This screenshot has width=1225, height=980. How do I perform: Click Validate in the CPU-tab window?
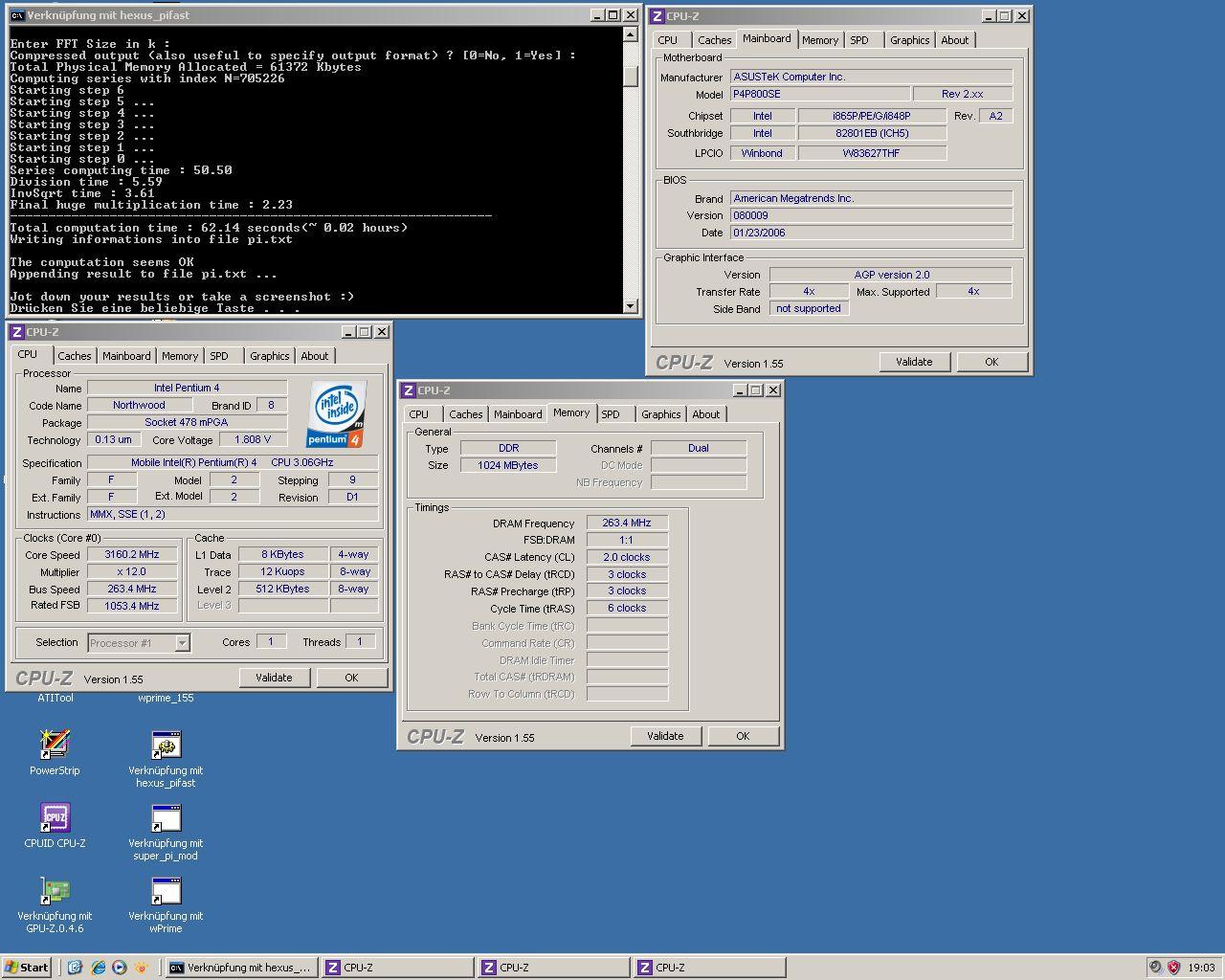(274, 678)
